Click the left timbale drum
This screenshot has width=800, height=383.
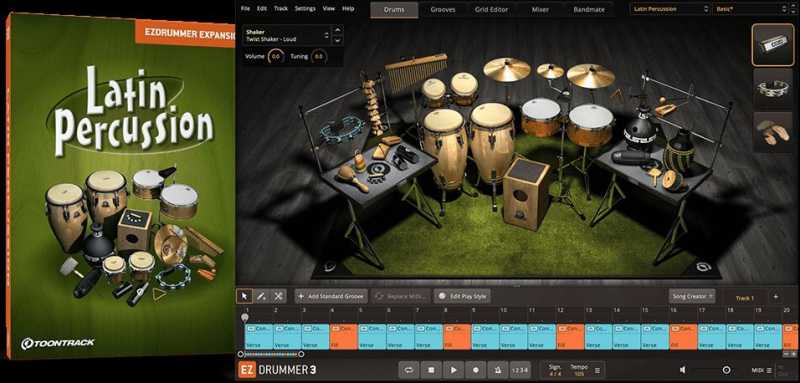click(541, 117)
